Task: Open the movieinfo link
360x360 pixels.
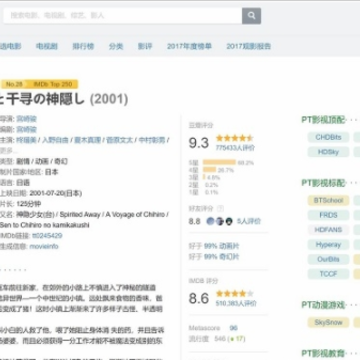Action: (x=44, y=246)
